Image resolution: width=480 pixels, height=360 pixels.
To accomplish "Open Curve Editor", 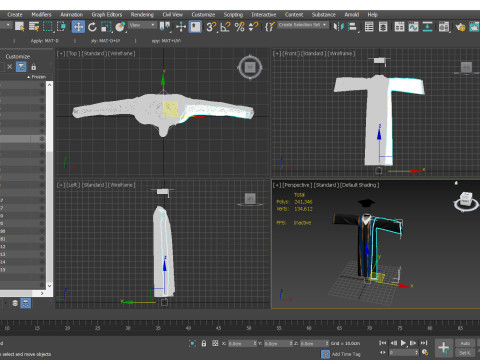I will coord(413,27).
